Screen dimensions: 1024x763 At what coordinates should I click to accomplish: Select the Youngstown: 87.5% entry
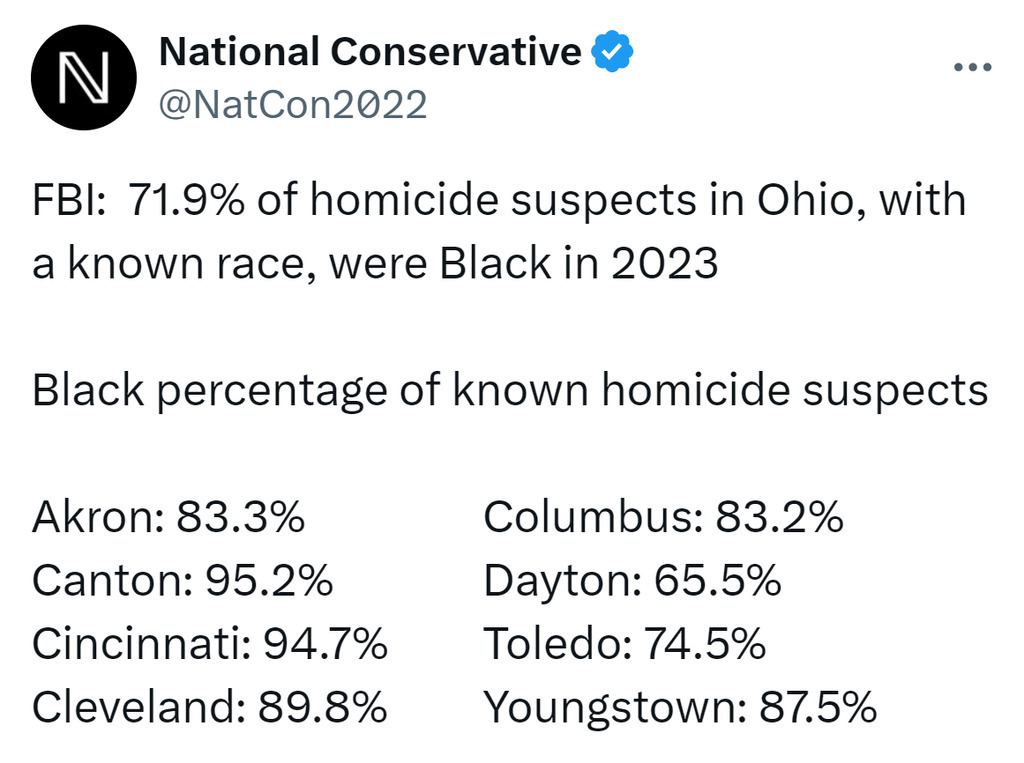click(680, 707)
